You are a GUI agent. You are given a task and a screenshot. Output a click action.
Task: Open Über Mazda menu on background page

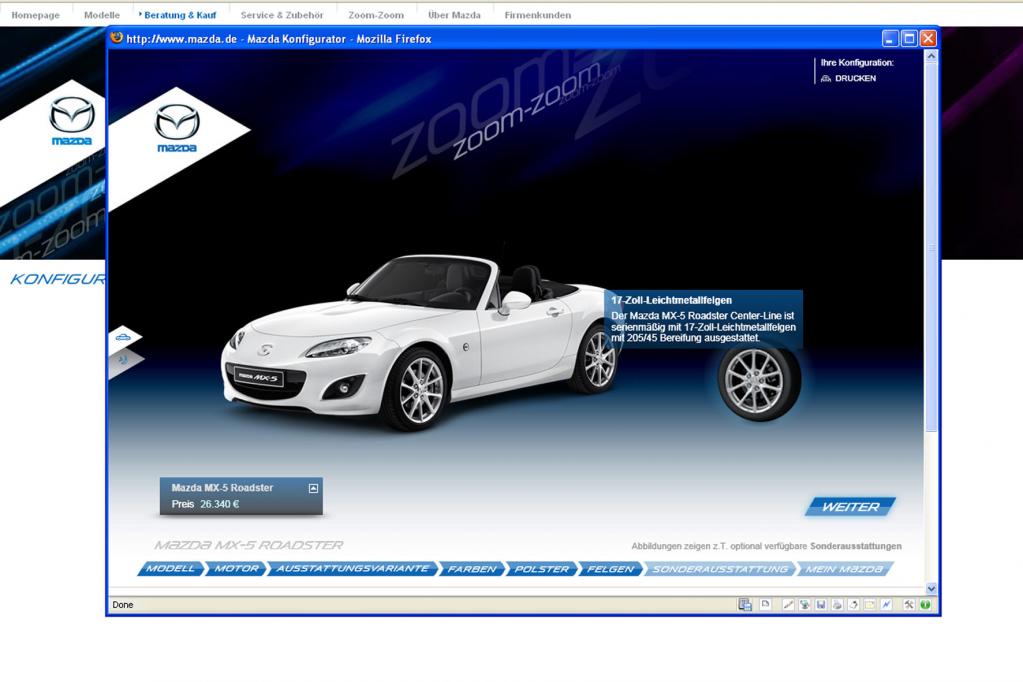[454, 15]
